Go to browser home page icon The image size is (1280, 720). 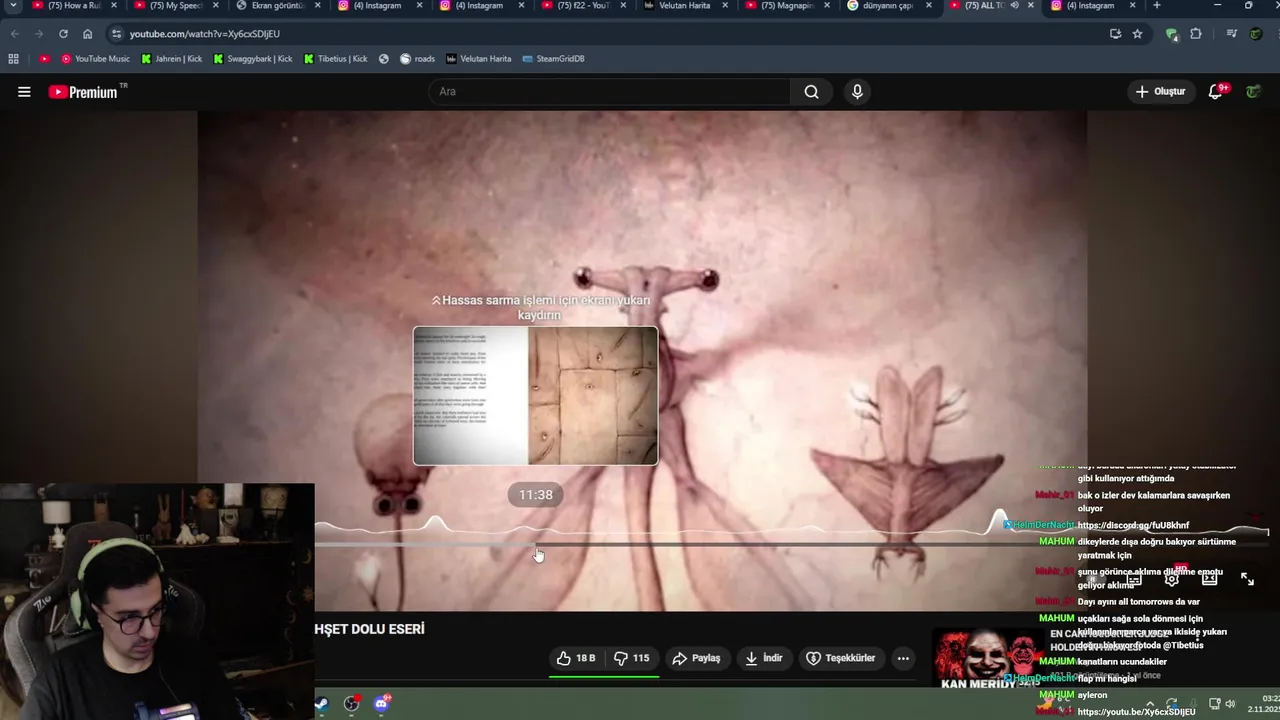87,33
